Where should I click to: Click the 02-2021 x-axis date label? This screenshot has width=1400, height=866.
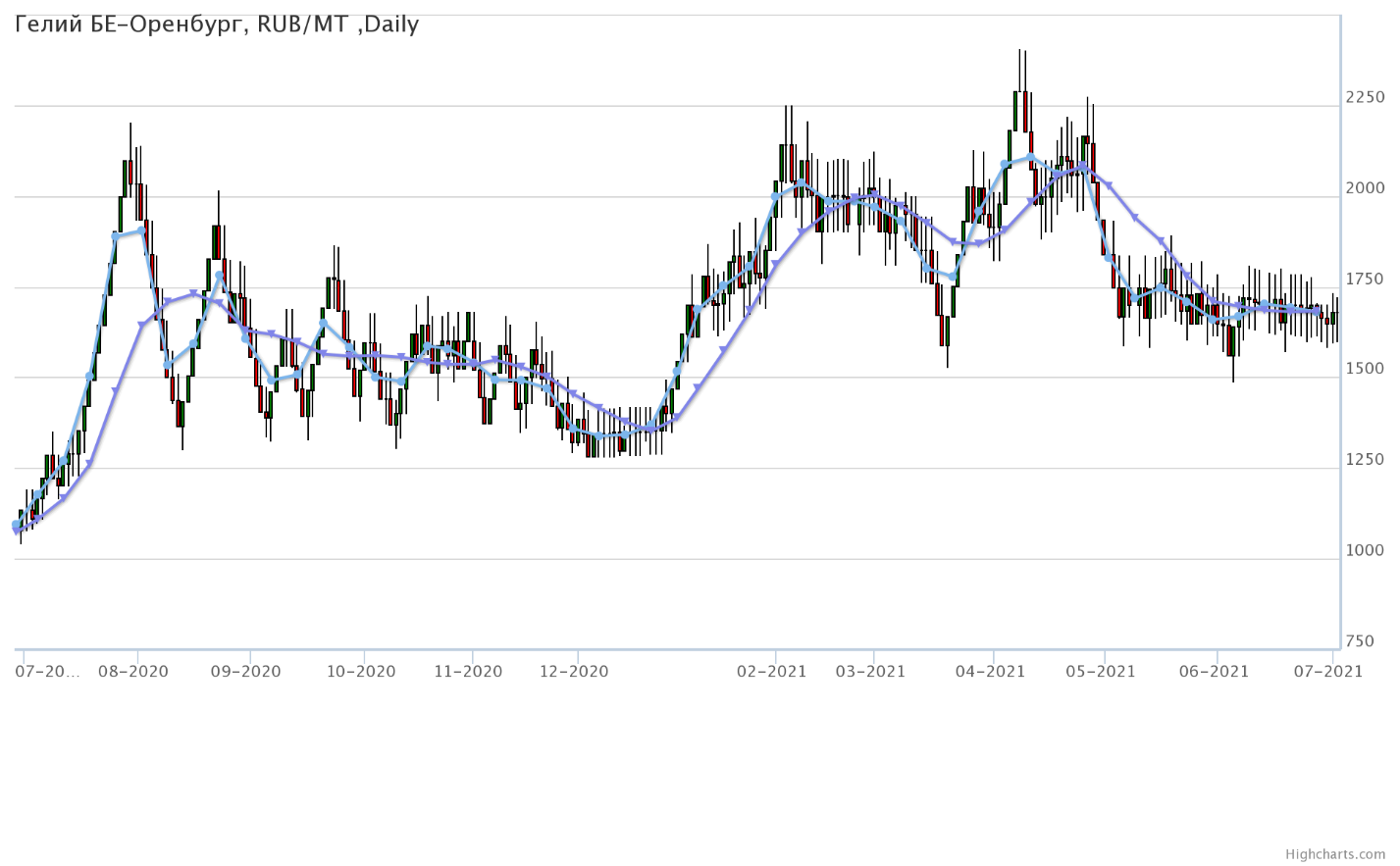pyautogui.click(x=772, y=672)
